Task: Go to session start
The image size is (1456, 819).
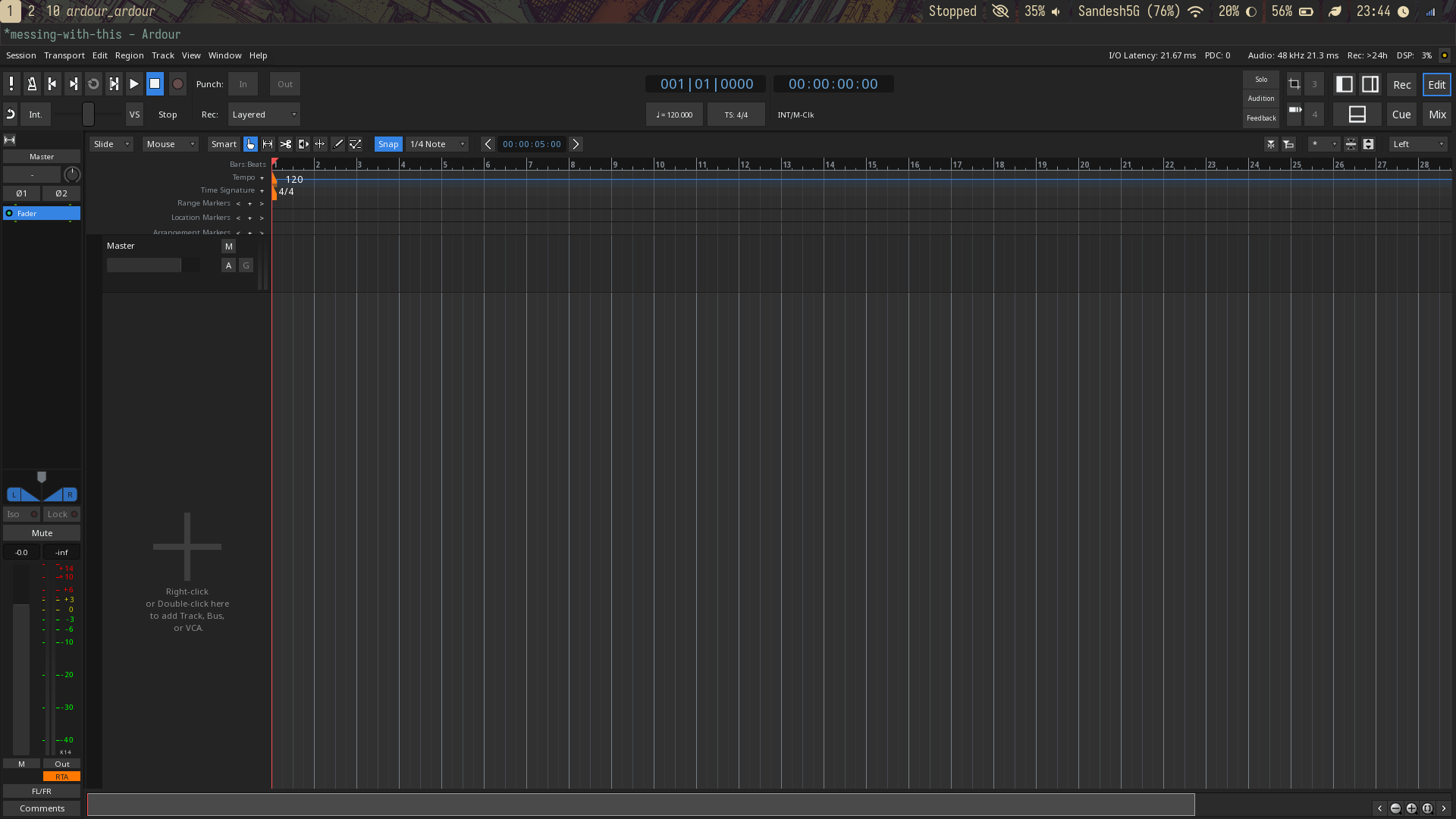Action: pyautogui.click(x=52, y=84)
